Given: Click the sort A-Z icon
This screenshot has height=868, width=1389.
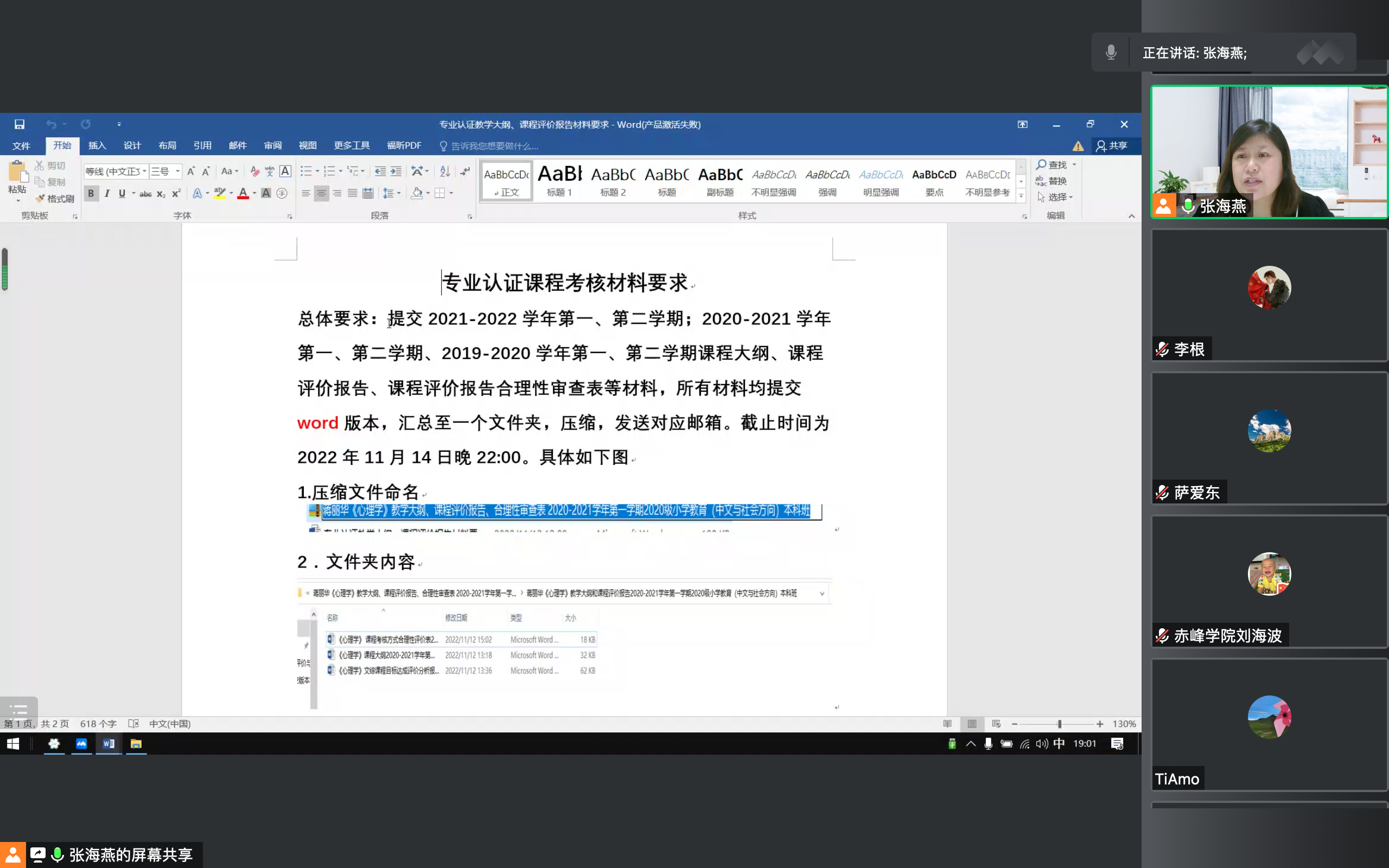Looking at the screenshot, I should pyautogui.click(x=445, y=171).
